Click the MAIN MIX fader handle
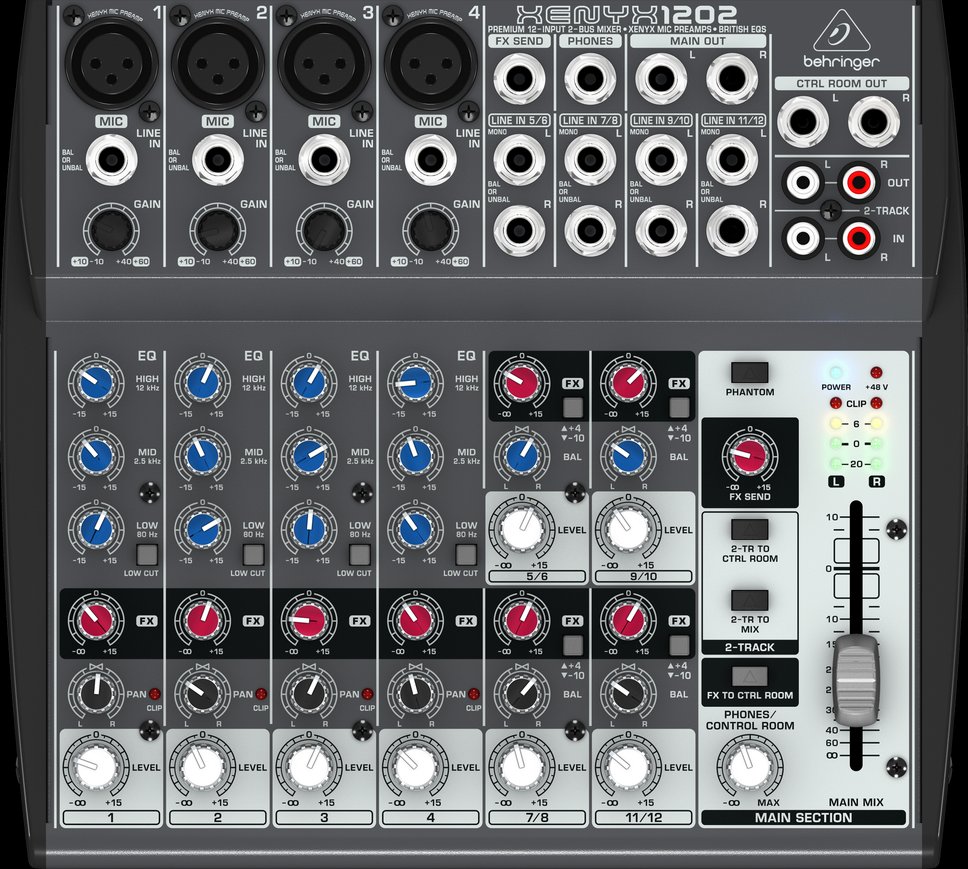This screenshot has width=968, height=869. [856, 680]
